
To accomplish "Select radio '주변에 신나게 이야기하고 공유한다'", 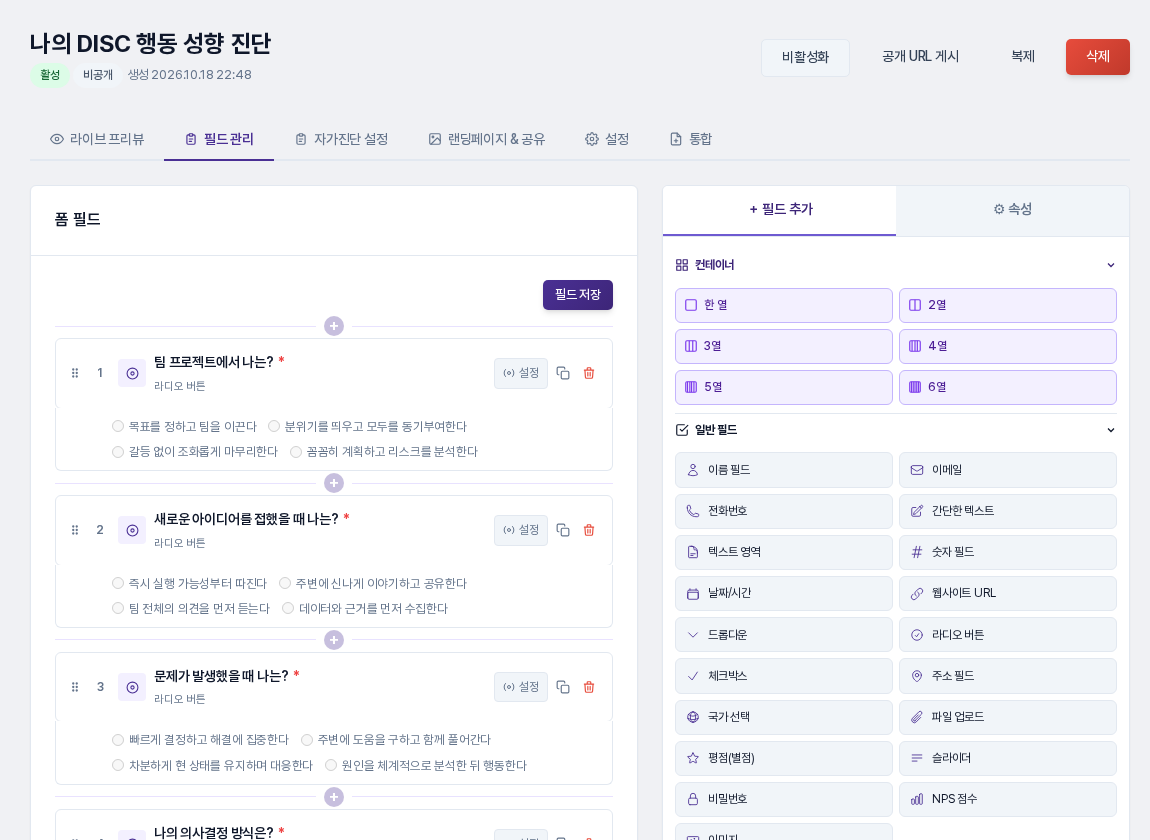I will click(285, 583).
